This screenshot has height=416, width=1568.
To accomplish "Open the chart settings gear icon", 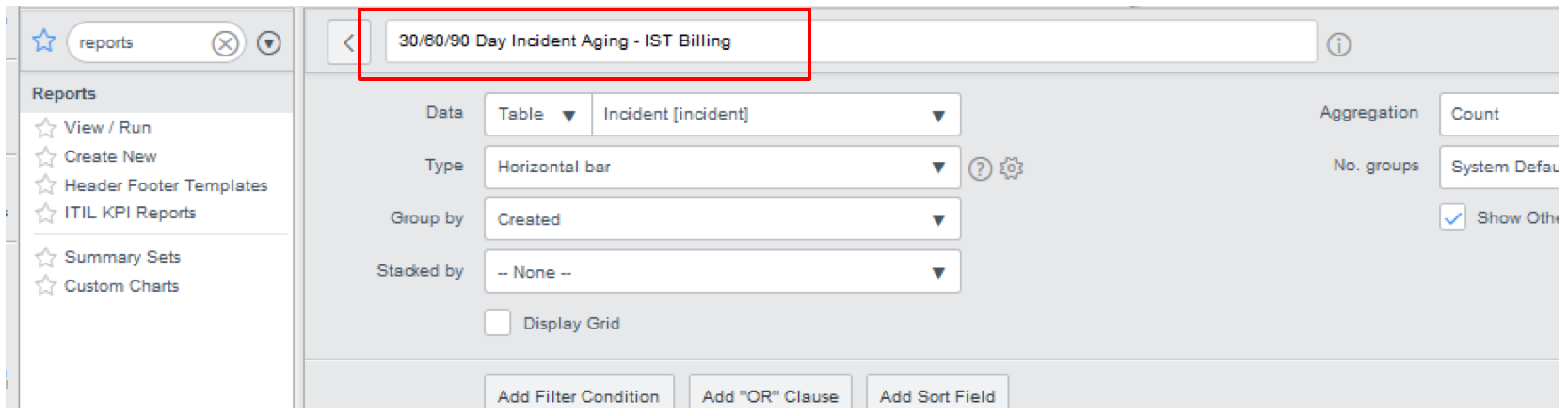I will click(x=1012, y=168).
